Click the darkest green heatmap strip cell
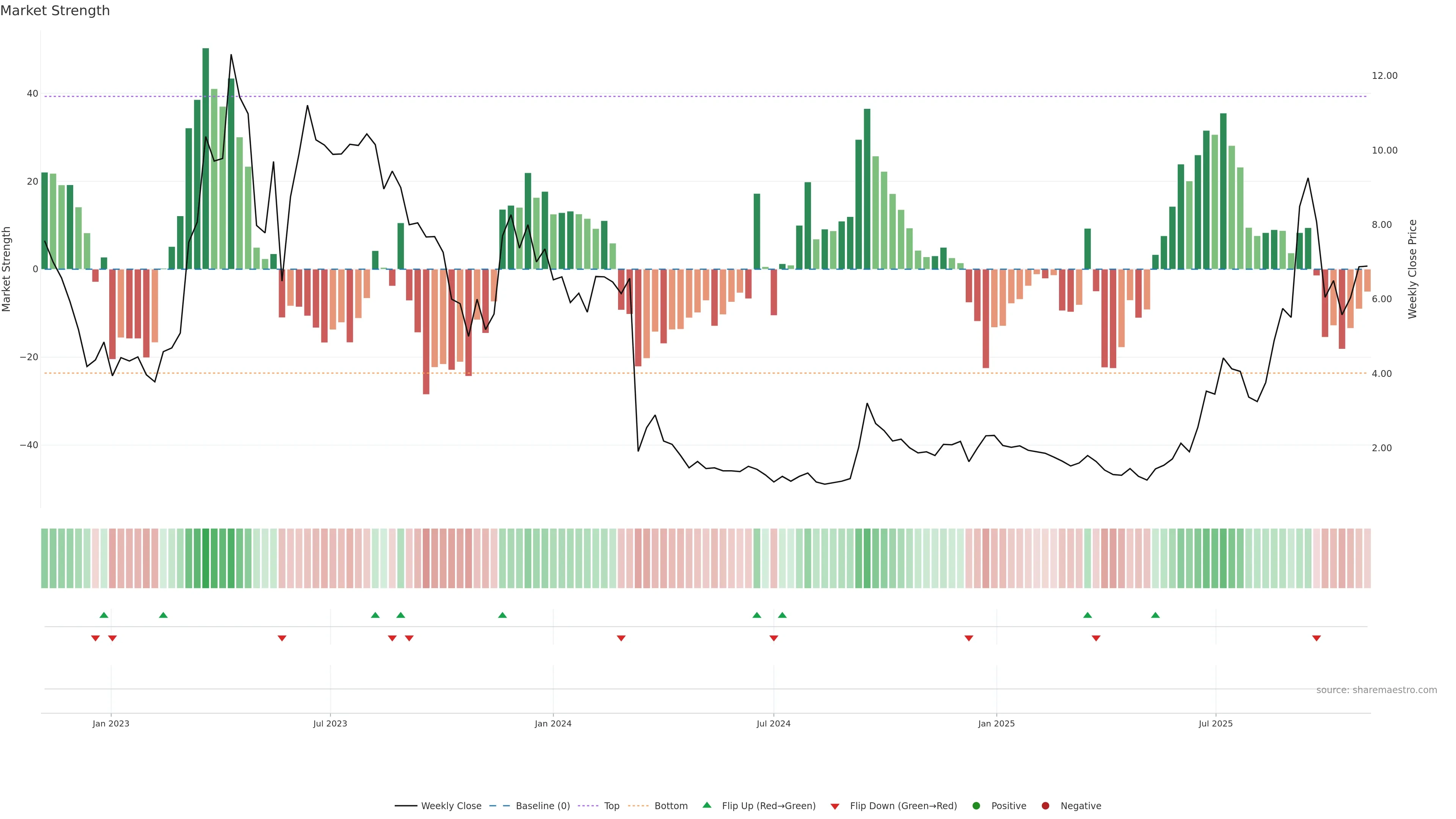This screenshot has width=1456, height=819. point(206,559)
